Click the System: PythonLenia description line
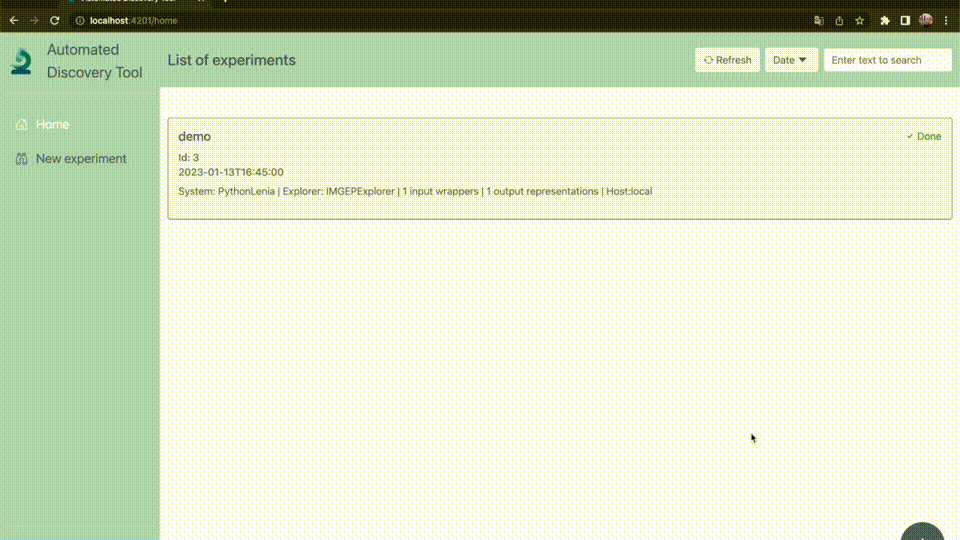960x540 pixels. 415,191
